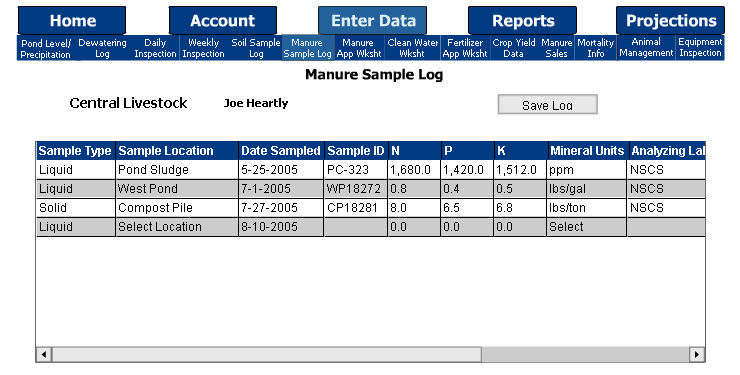
Task: Open Pond Level/Precipitation page
Action: click(46, 49)
